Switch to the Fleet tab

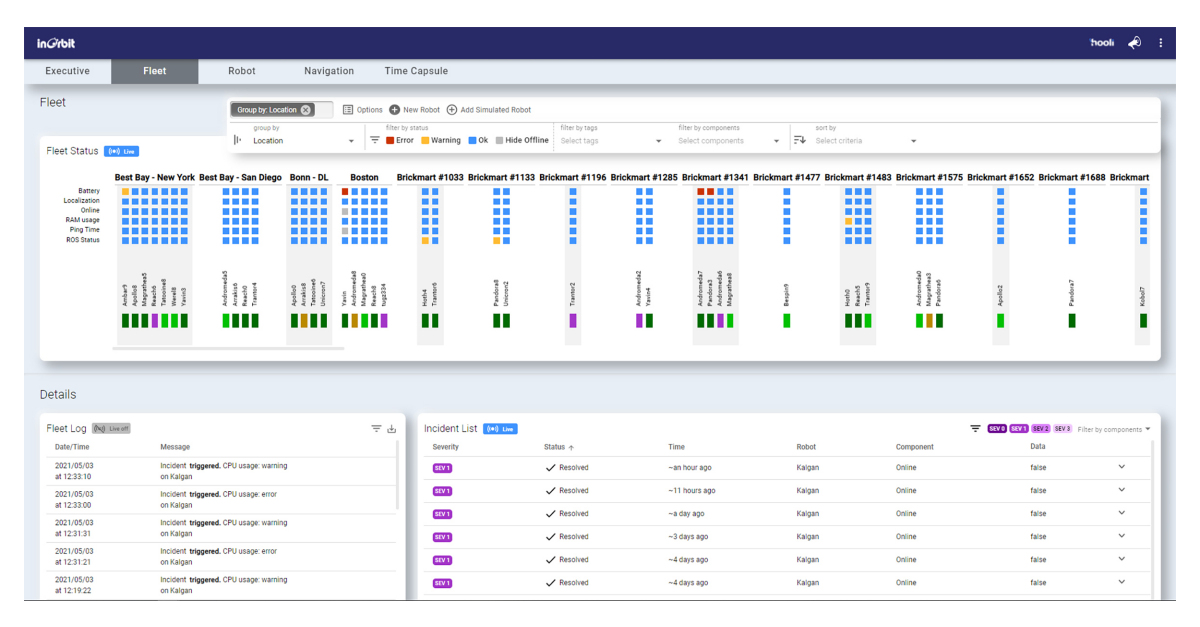(155, 71)
